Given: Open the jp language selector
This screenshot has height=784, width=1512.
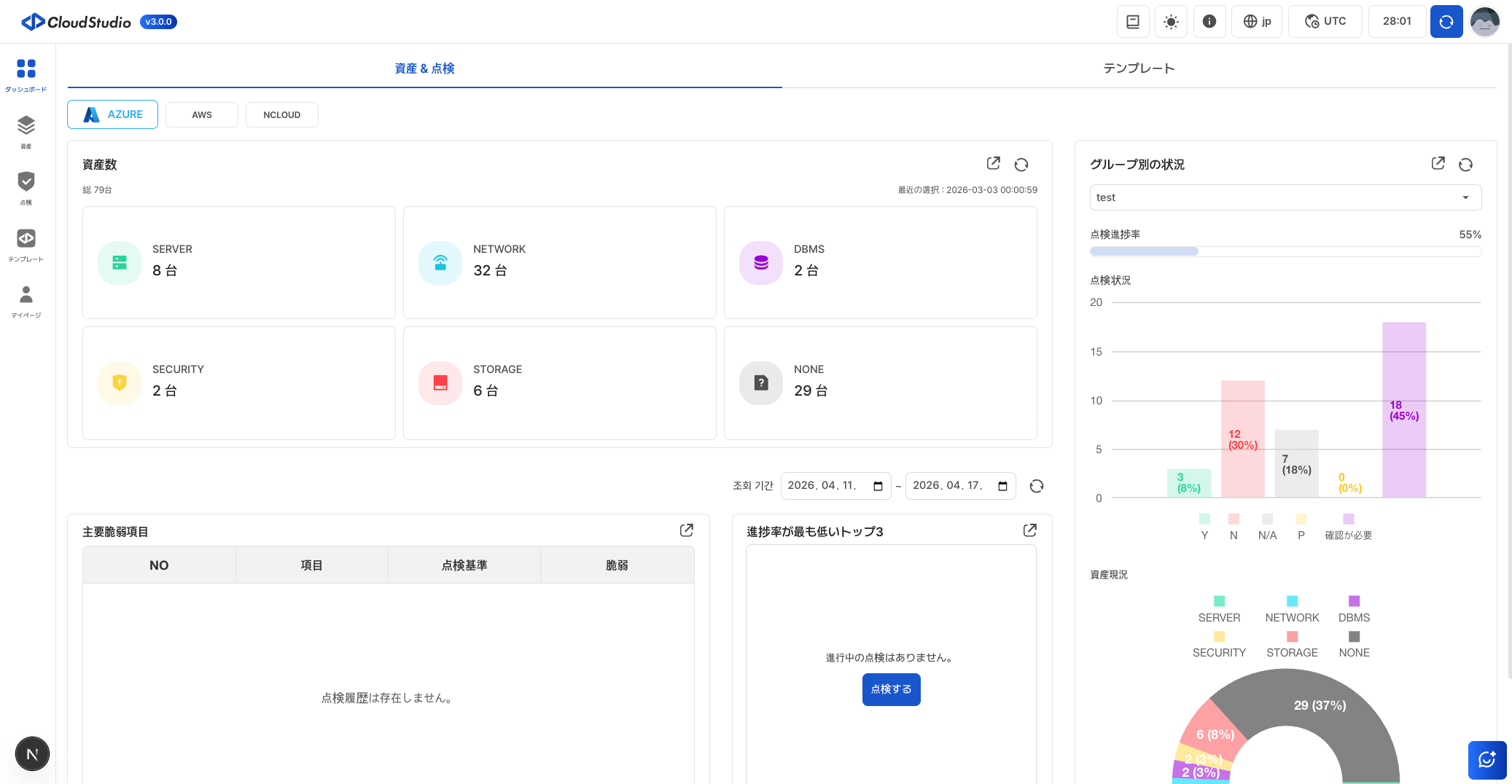Looking at the screenshot, I should pyautogui.click(x=1257, y=21).
